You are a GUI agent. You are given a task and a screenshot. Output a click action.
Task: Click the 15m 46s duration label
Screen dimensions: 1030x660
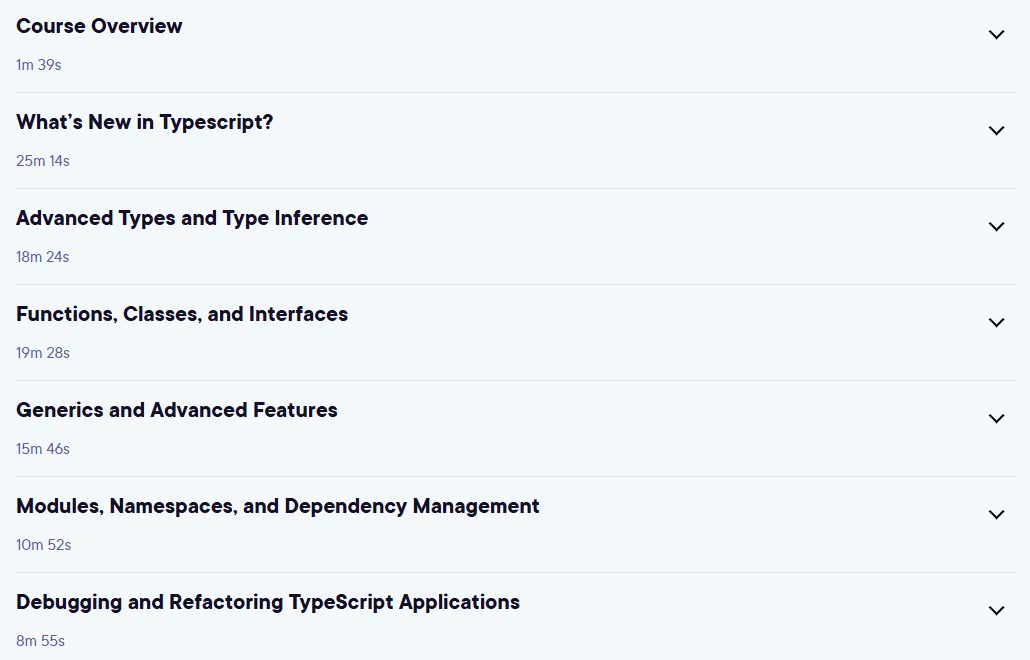click(x=43, y=449)
